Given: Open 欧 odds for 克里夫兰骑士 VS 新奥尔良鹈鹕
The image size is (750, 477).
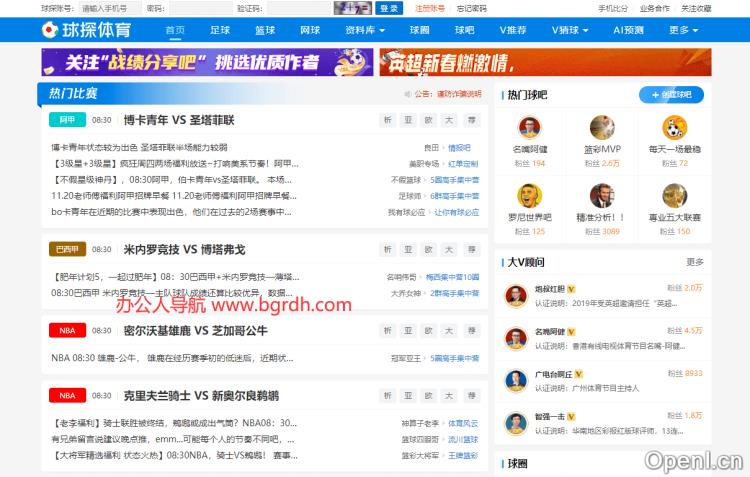Looking at the screenshot, I should tap(429, 396).
